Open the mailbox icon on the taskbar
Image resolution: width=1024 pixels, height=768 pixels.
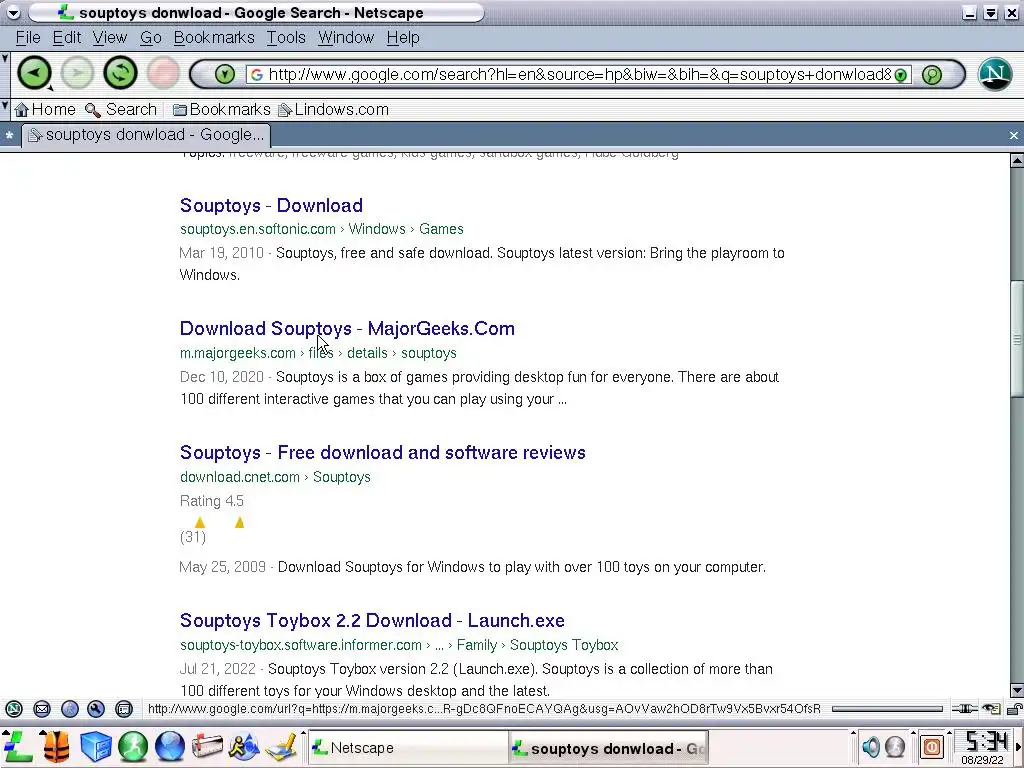click(x=207, y=746)
